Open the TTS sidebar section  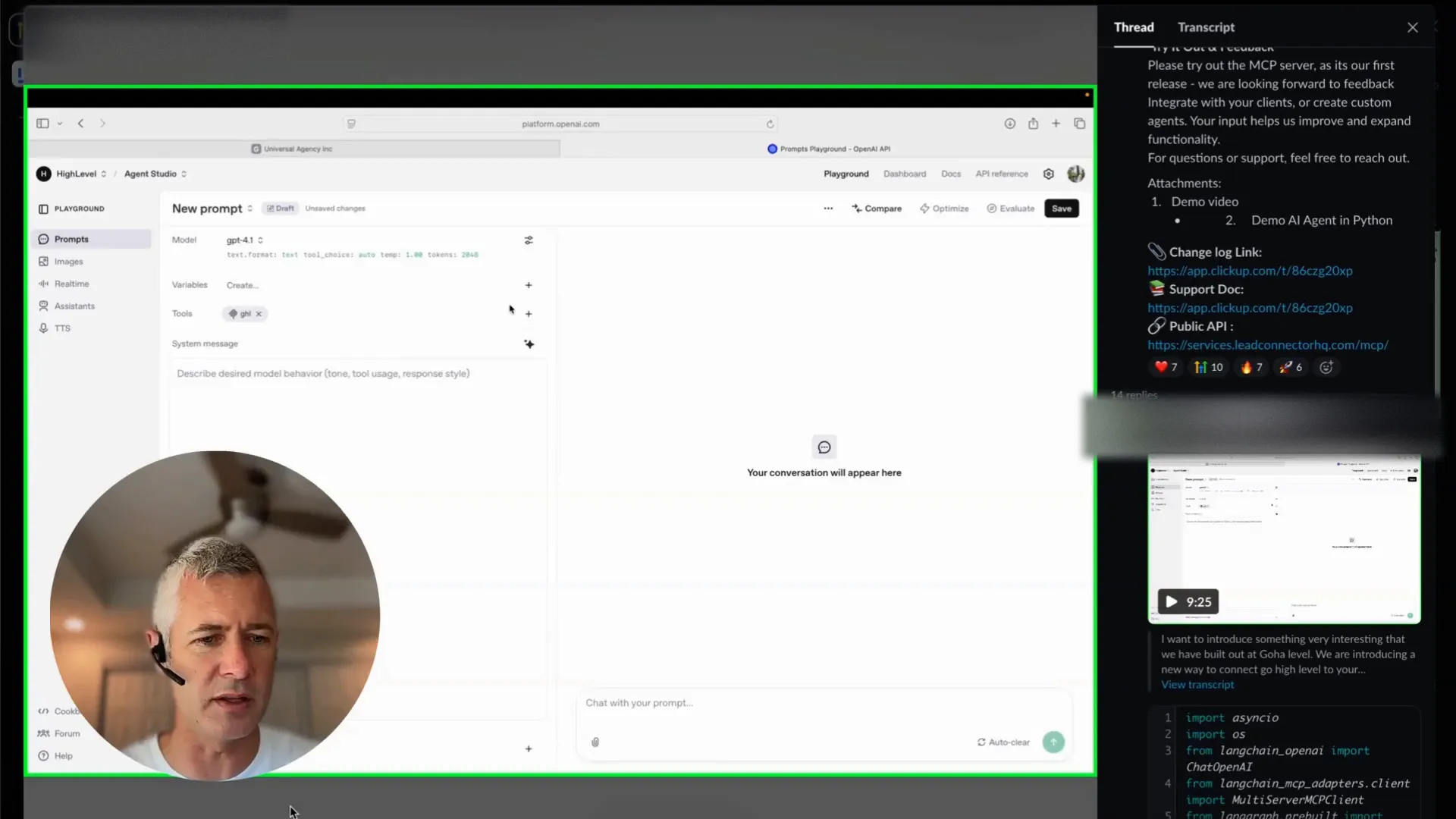91,328
